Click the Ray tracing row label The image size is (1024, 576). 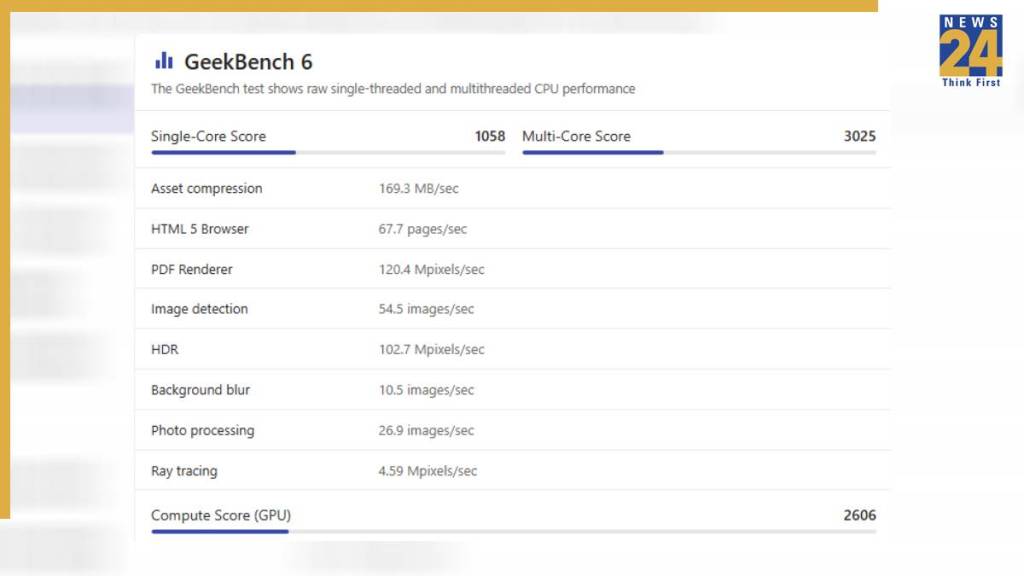pos(184,471)
